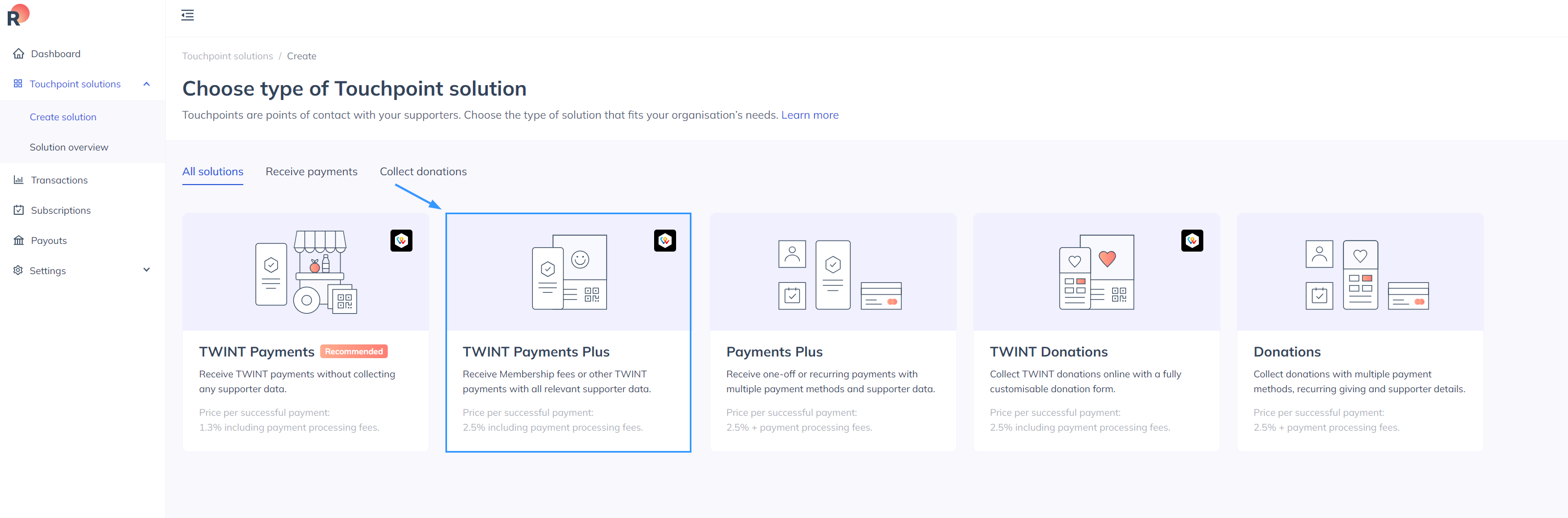The height and width of the screenshot is (518, 1568).
Task: Click the Subscriptions calendar icon
Action: (19, 210)
